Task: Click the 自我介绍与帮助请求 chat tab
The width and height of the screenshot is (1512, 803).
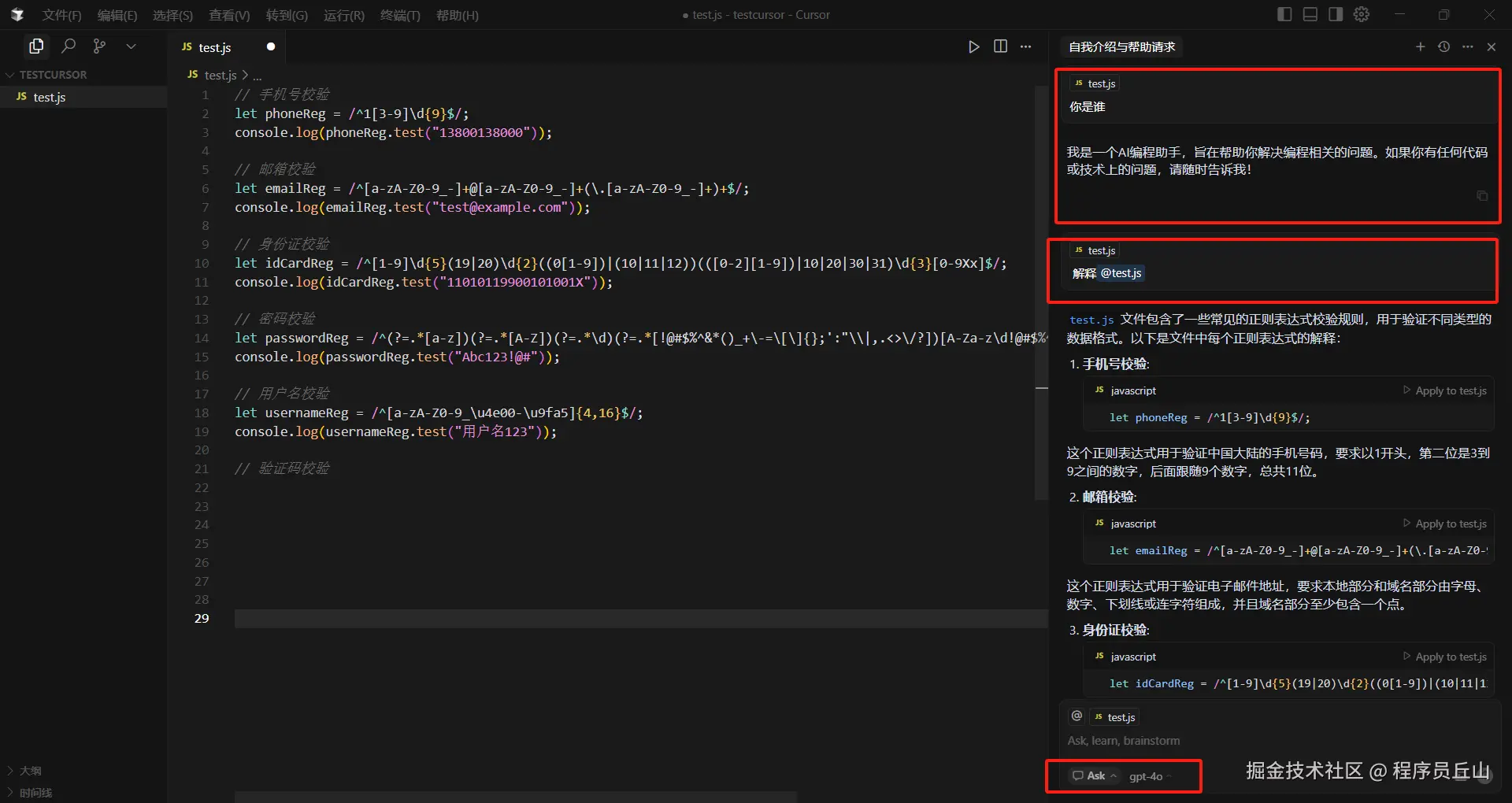Action: (x=1121, y=47)
